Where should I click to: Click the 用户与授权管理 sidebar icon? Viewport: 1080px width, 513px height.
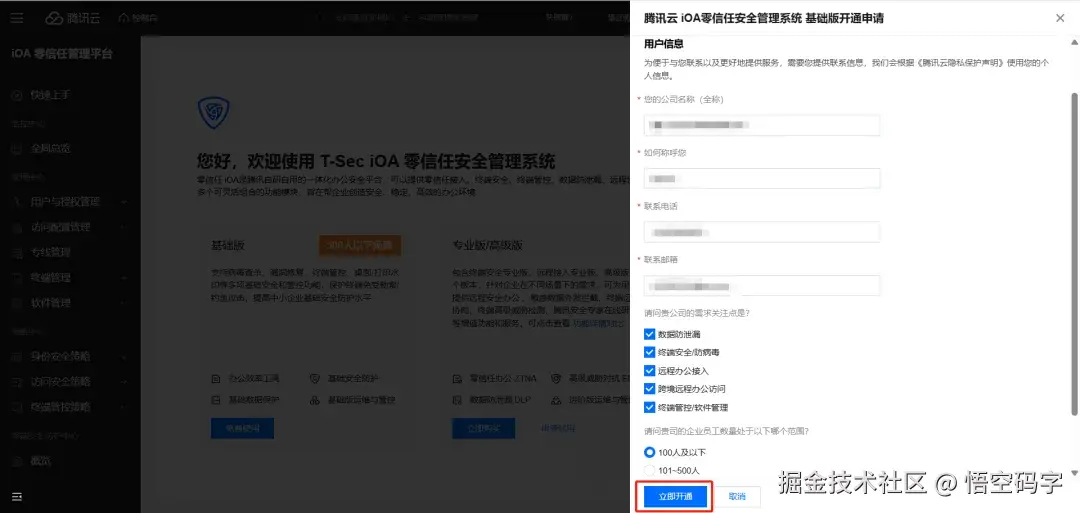click(17, 202)
